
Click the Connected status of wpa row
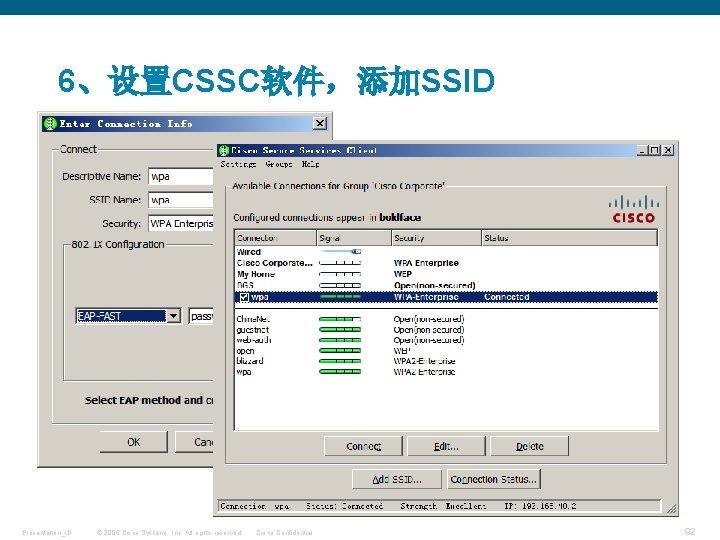pos(506,297)
